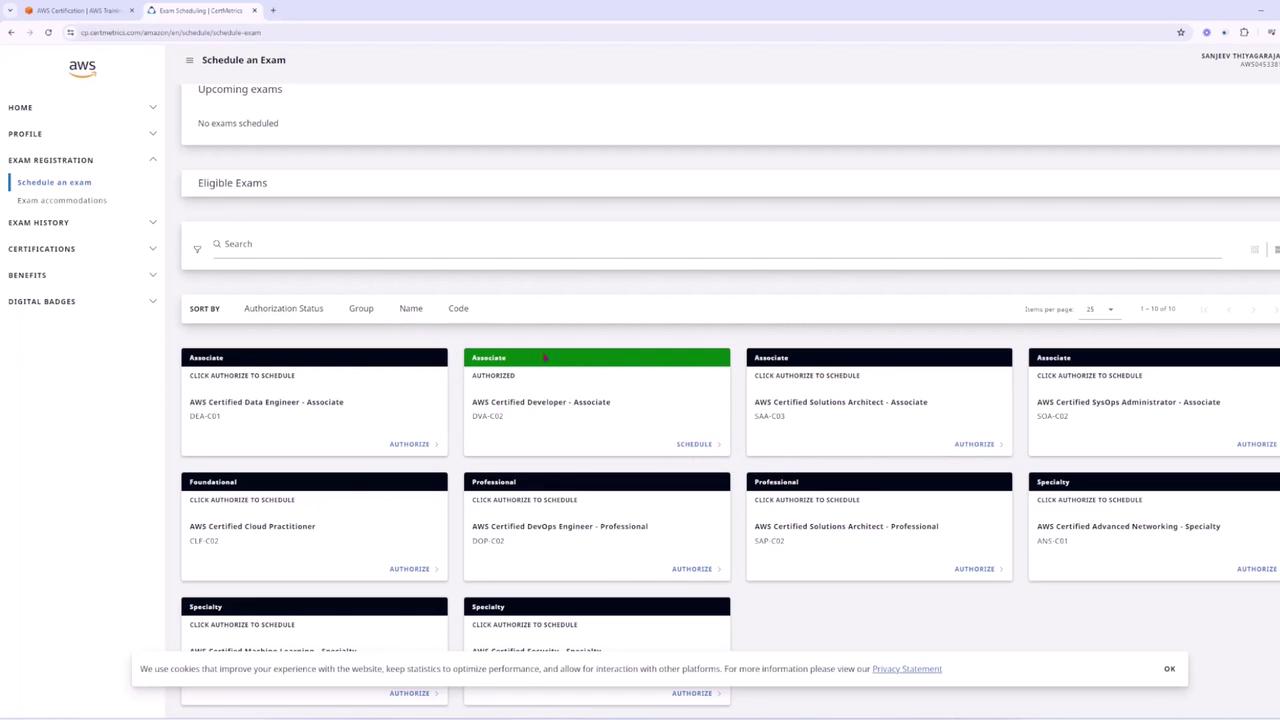1280x720 pixels.
Task: Click the browser address bar URL
Action: point(170,32)
